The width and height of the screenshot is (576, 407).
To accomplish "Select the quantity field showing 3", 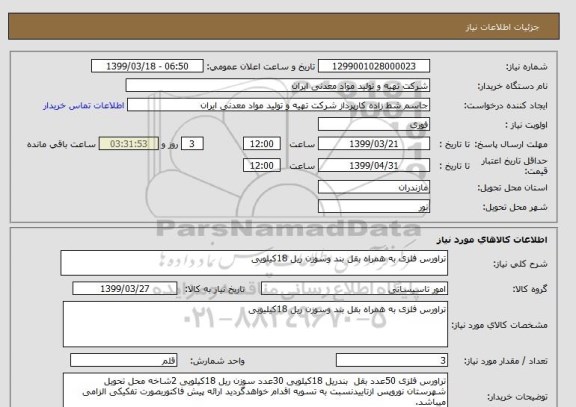I will click(x=392, y=360).
